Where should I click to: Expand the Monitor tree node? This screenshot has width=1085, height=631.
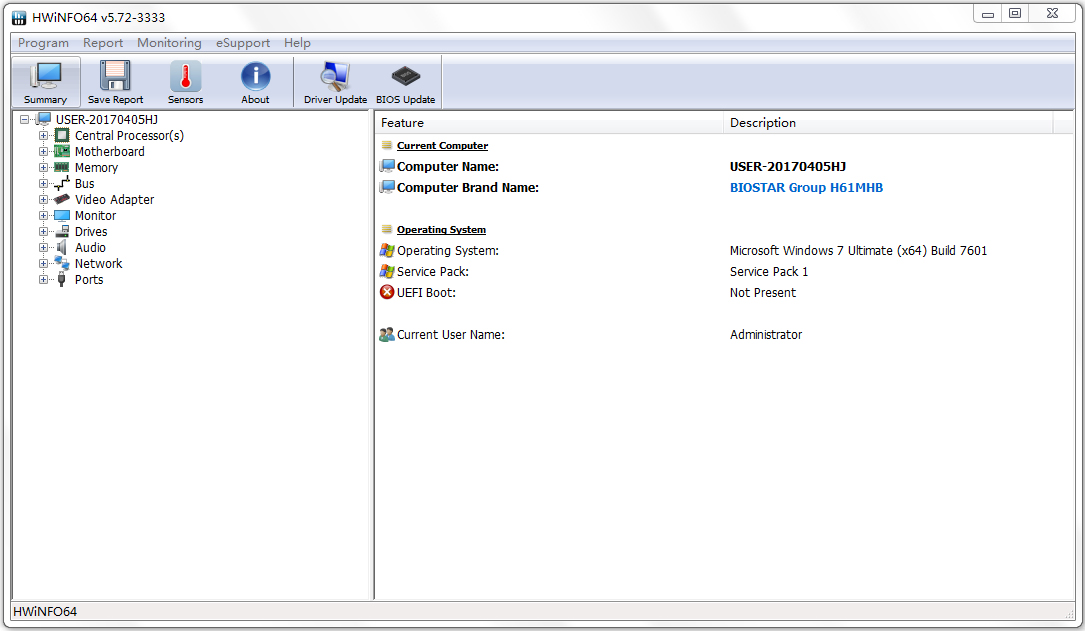click(x=43, y=215)
